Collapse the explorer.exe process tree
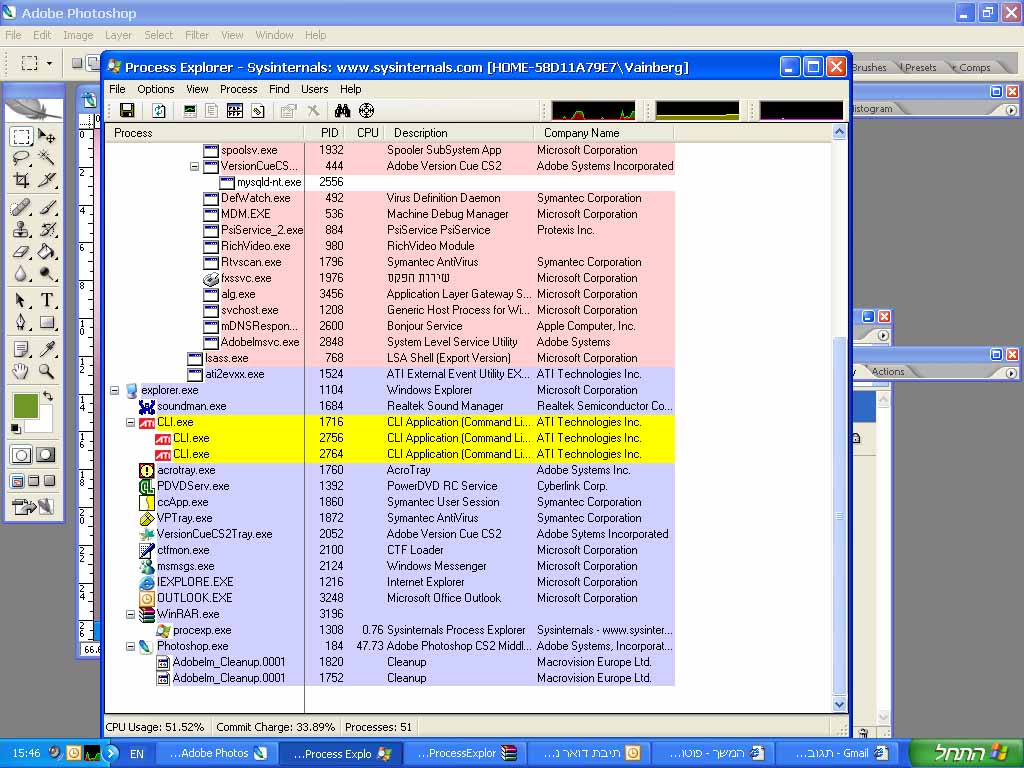 coord(114,391)
